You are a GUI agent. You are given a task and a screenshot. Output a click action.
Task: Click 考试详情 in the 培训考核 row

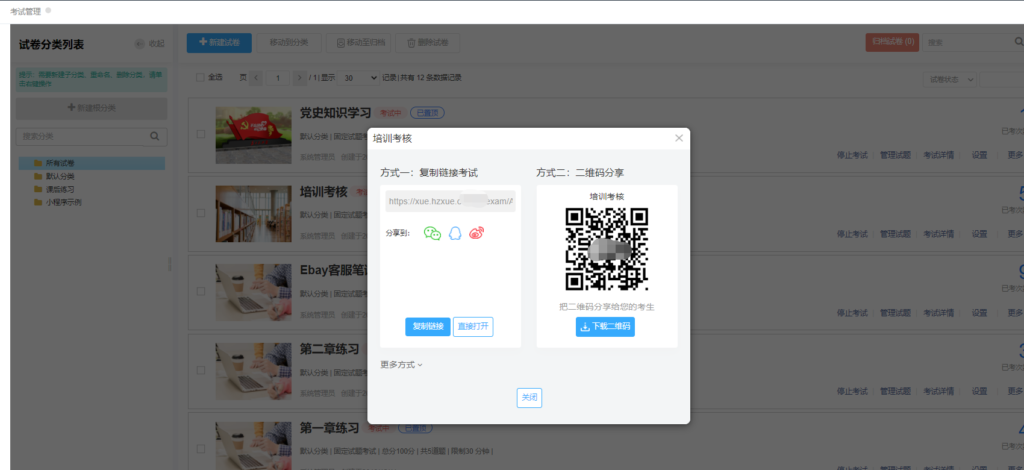click(x=938, y=234)
